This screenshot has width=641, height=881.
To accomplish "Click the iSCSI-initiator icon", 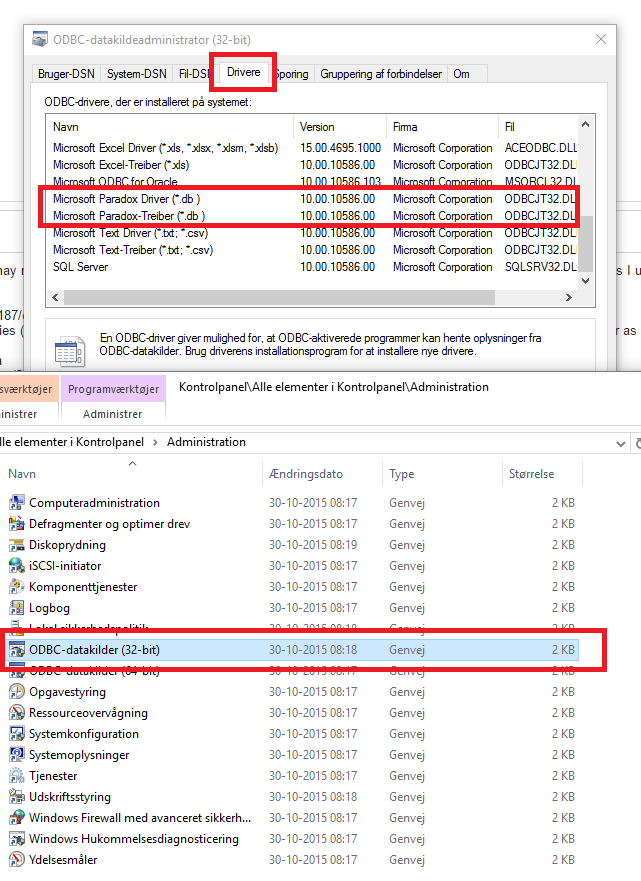I will (16, 566).
